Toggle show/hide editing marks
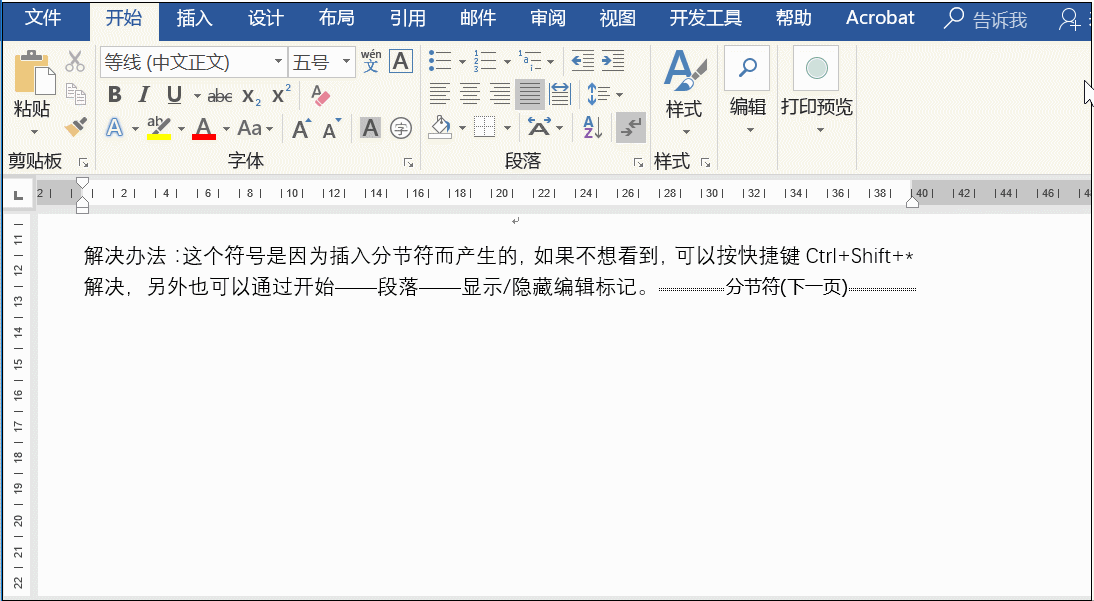 631,128
